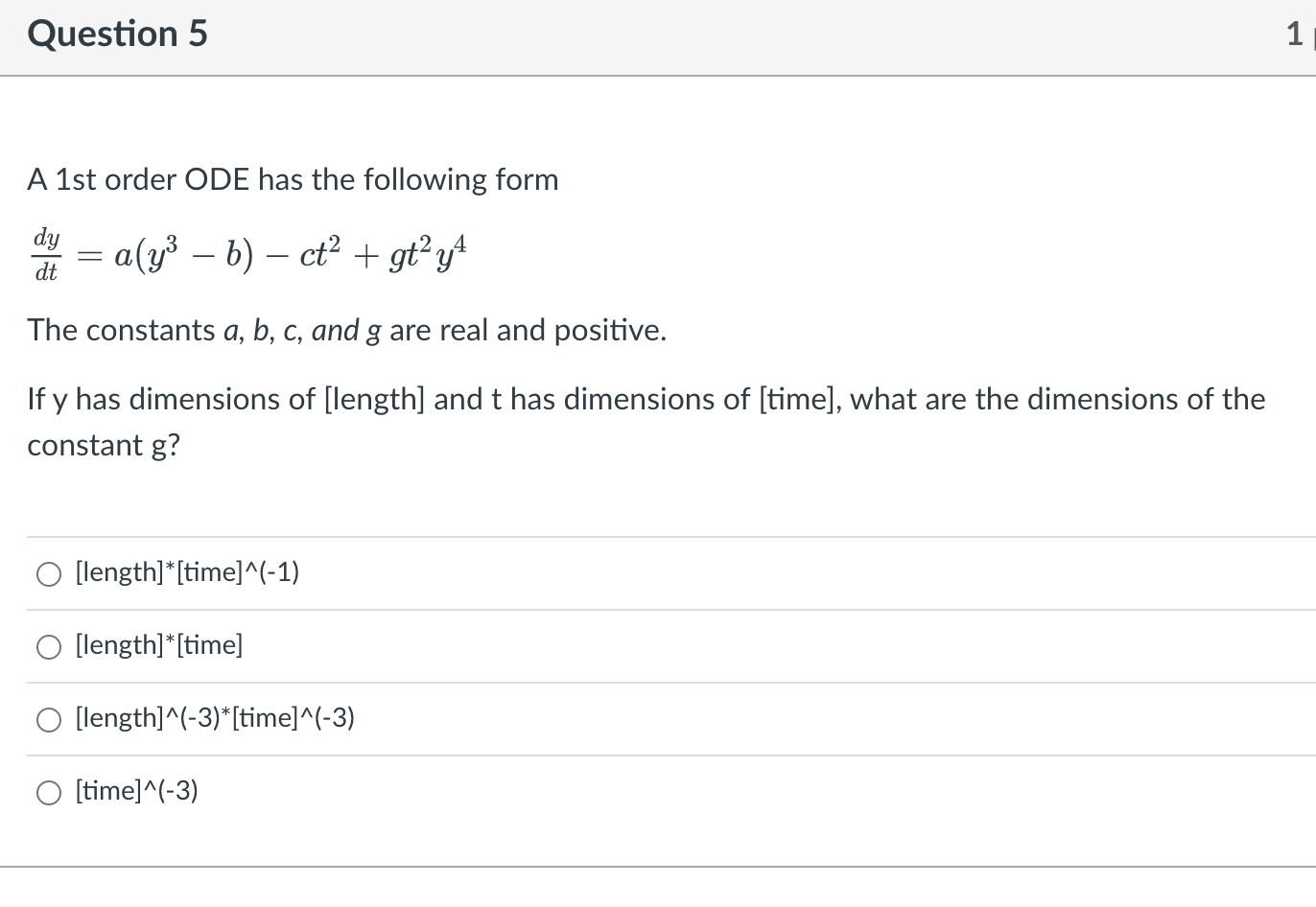Viewport: 1316px width, 907px height.
Task: Click the [length]*[time] answer label
Action: [158, 645]
